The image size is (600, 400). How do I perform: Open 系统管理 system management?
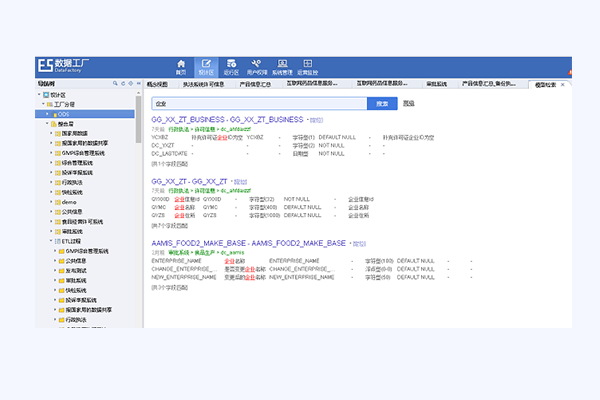coord(282,67)
